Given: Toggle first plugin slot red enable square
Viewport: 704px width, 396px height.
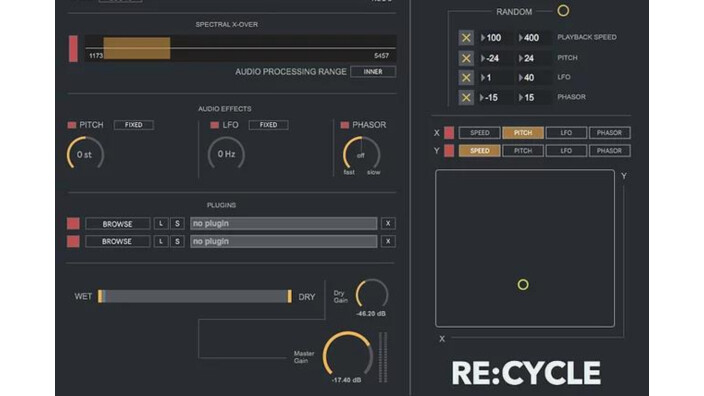Looking at the screenshot, I should (x=73, y=224).
